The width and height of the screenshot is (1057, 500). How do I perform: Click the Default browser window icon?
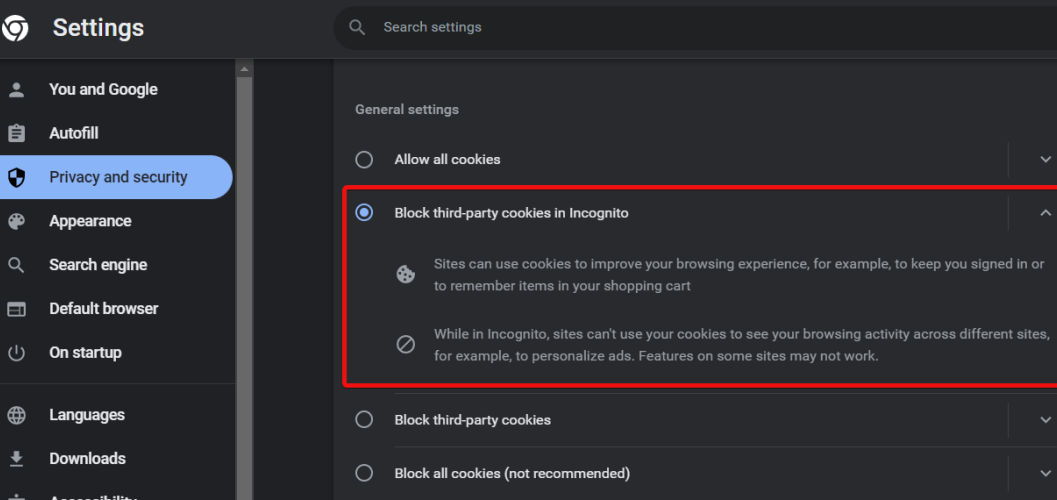pyautogui.click(x=16, y=309)
